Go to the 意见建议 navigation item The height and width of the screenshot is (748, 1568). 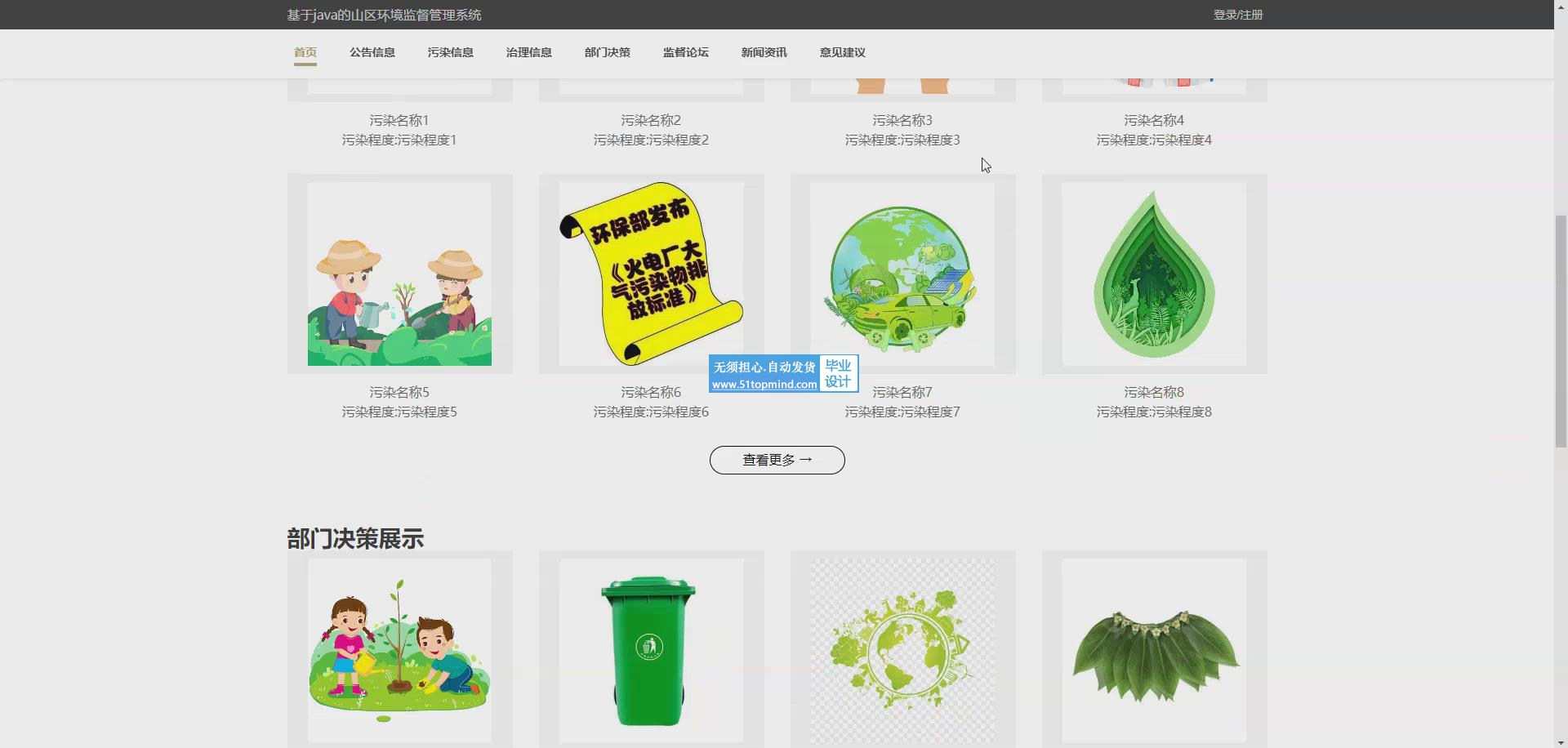pos(842,52)
